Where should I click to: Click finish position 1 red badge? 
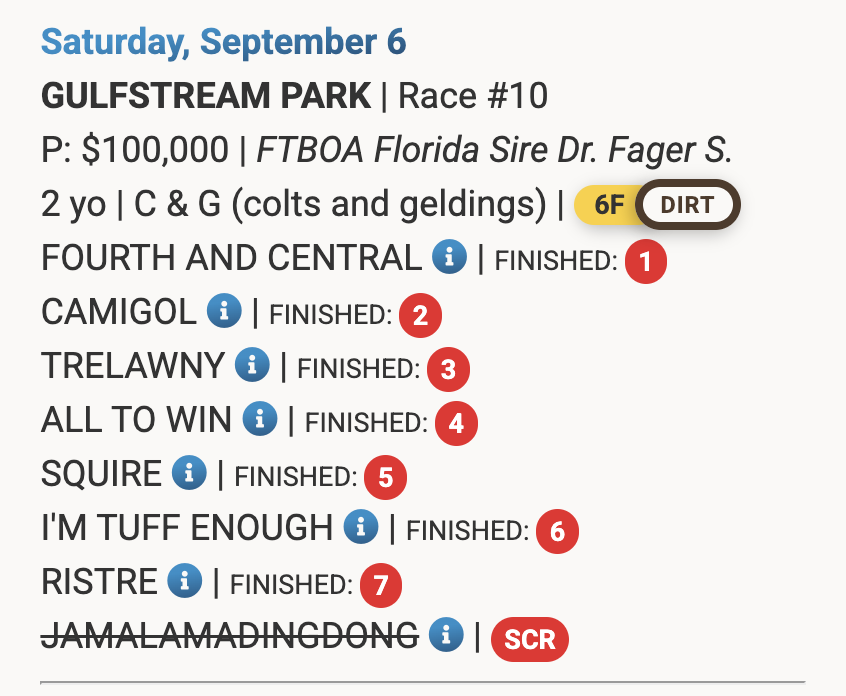point(645,262)
